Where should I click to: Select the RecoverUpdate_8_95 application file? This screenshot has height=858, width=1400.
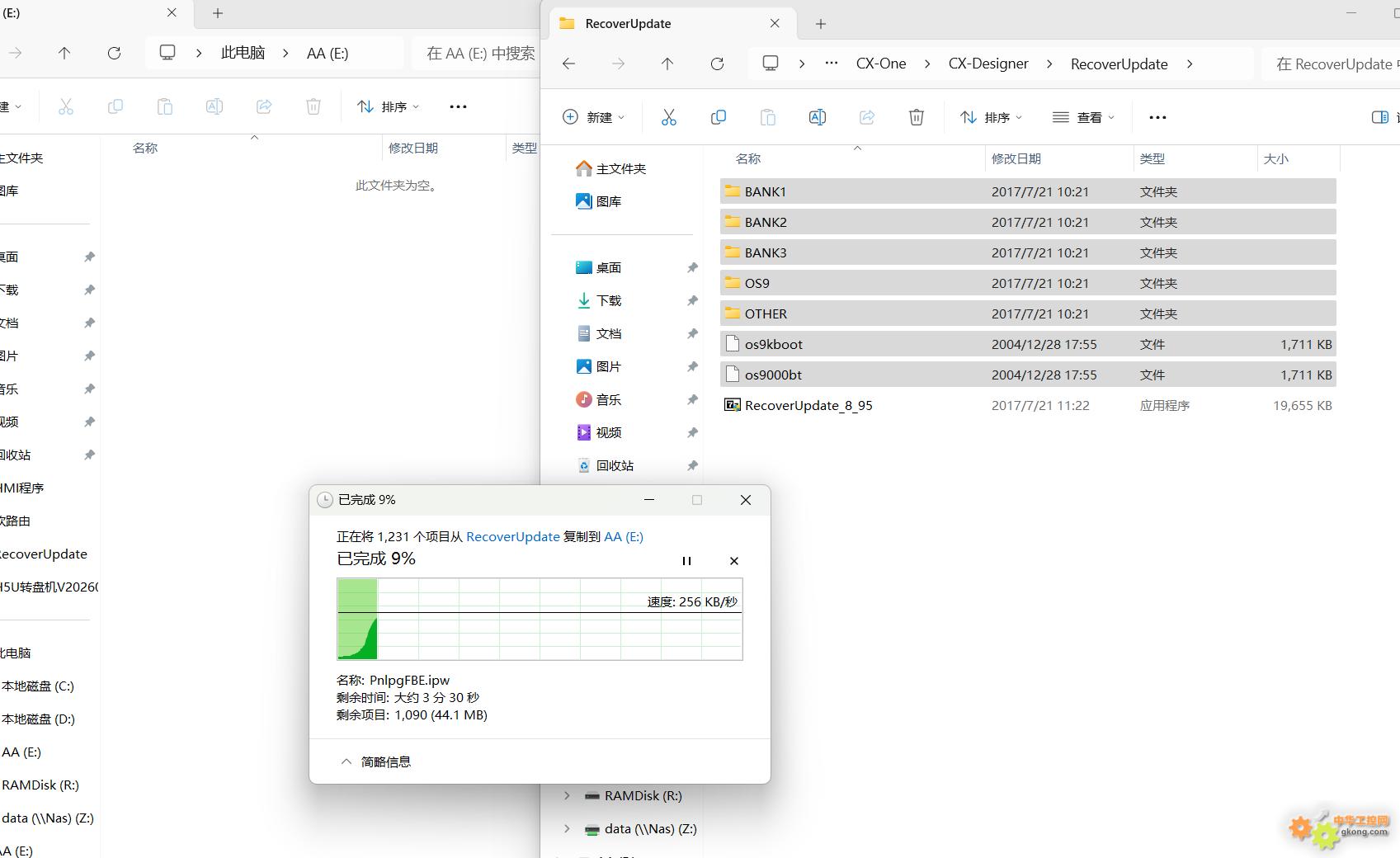click(x=808, y=405)
